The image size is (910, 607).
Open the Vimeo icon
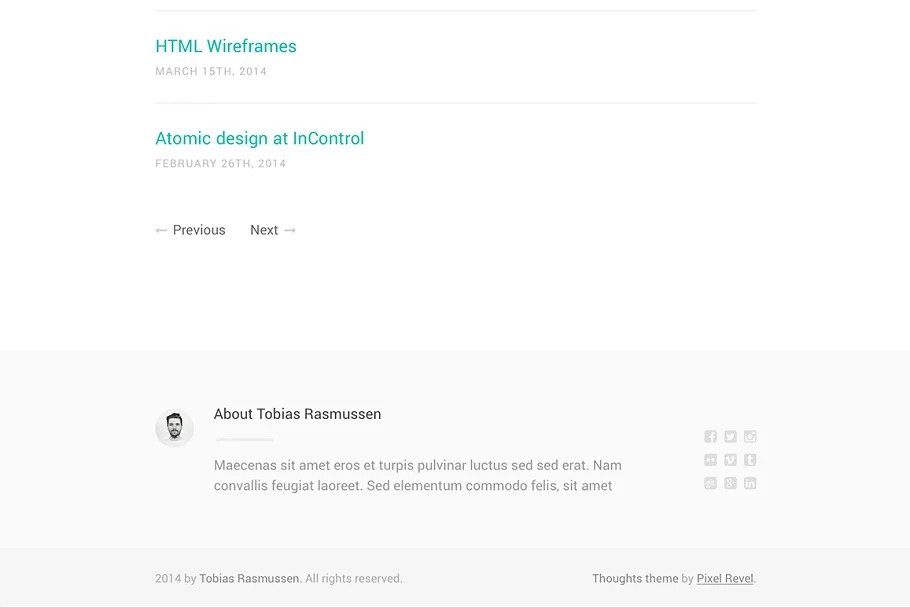pos(730,460)
